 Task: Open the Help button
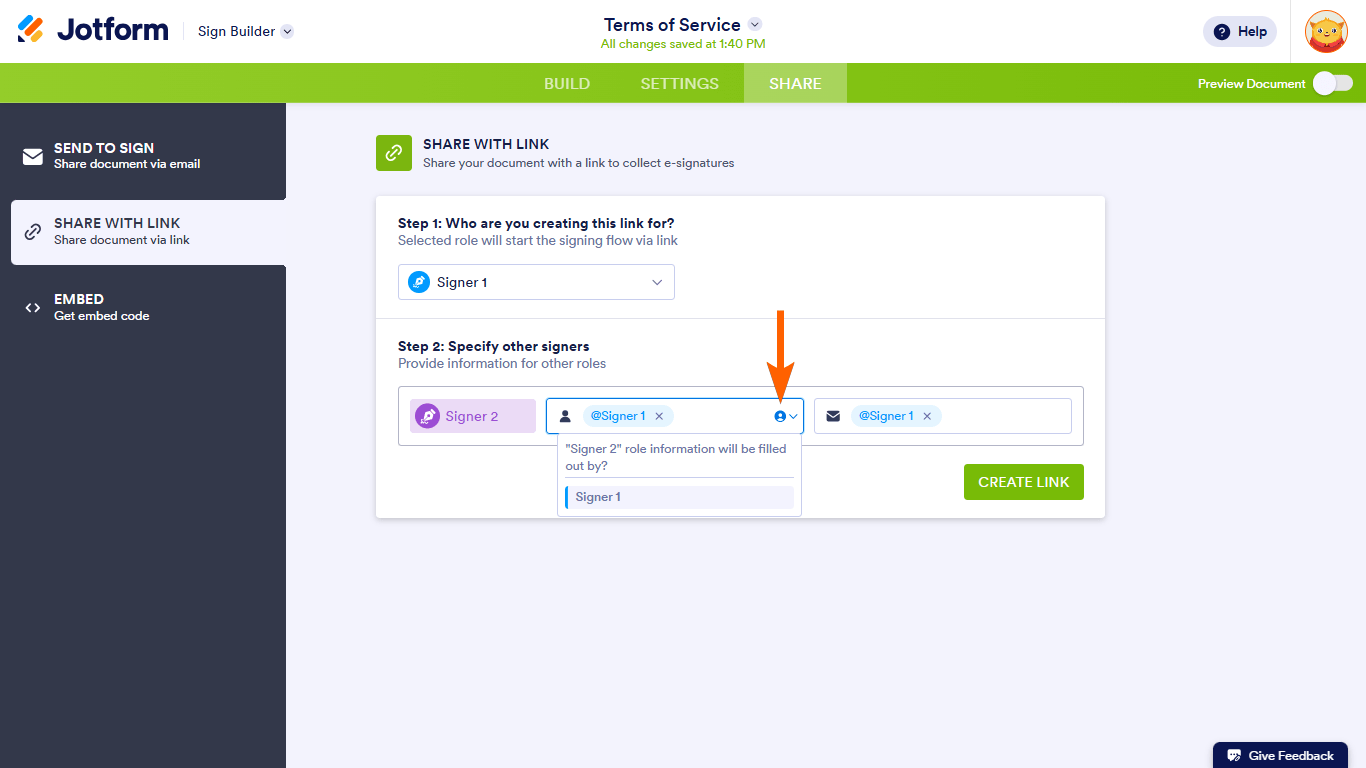[1240, 31]
